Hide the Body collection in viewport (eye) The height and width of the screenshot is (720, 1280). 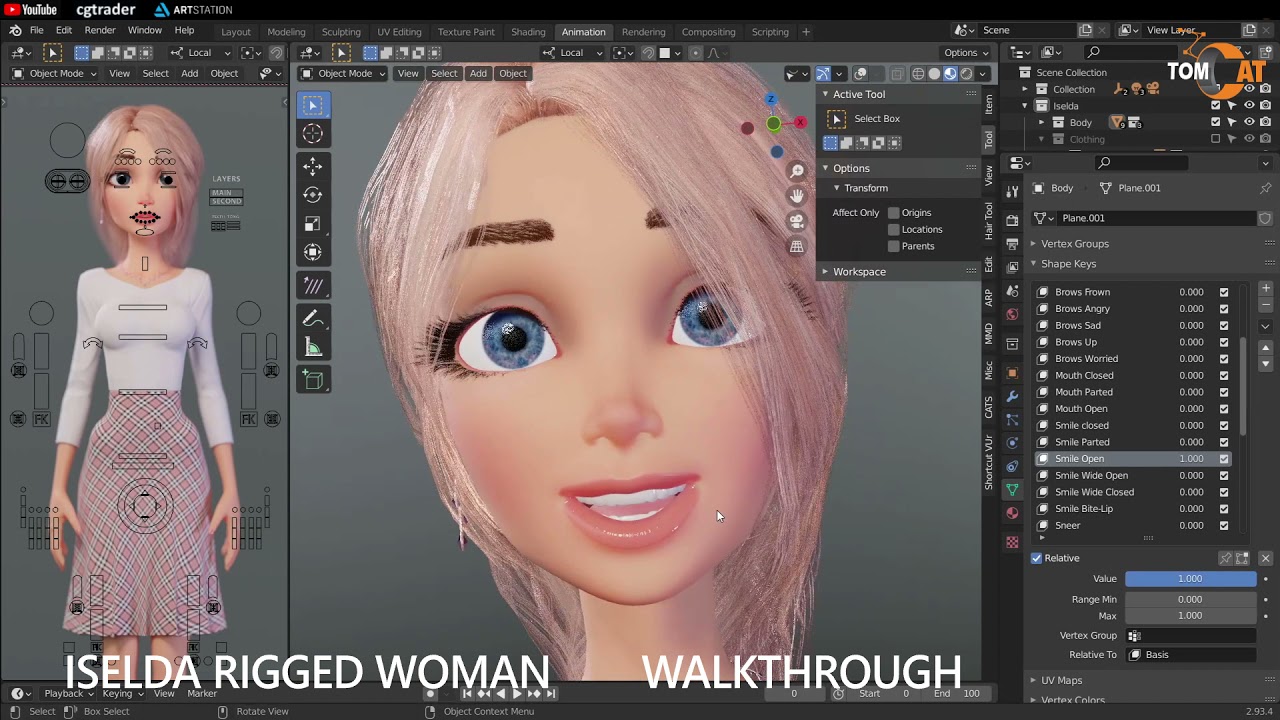[x=1249, y=122]
